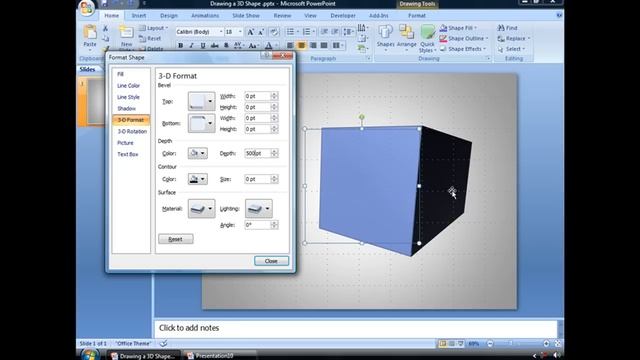640x360 pixels.
Task: Switch to the Review ribbon tab
Action: pos(282,16)
